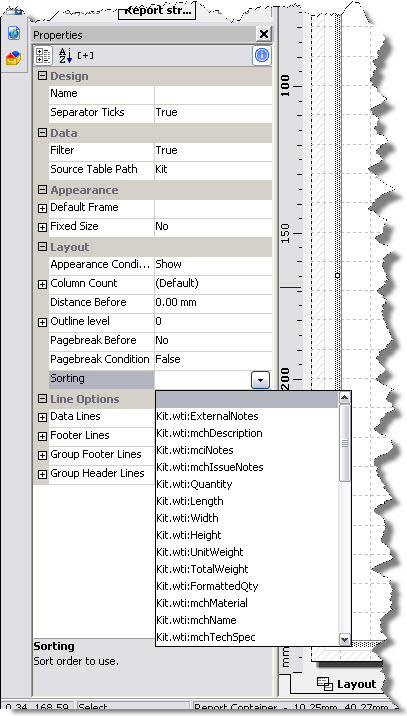Click the Filter True value

click(213, 150)
